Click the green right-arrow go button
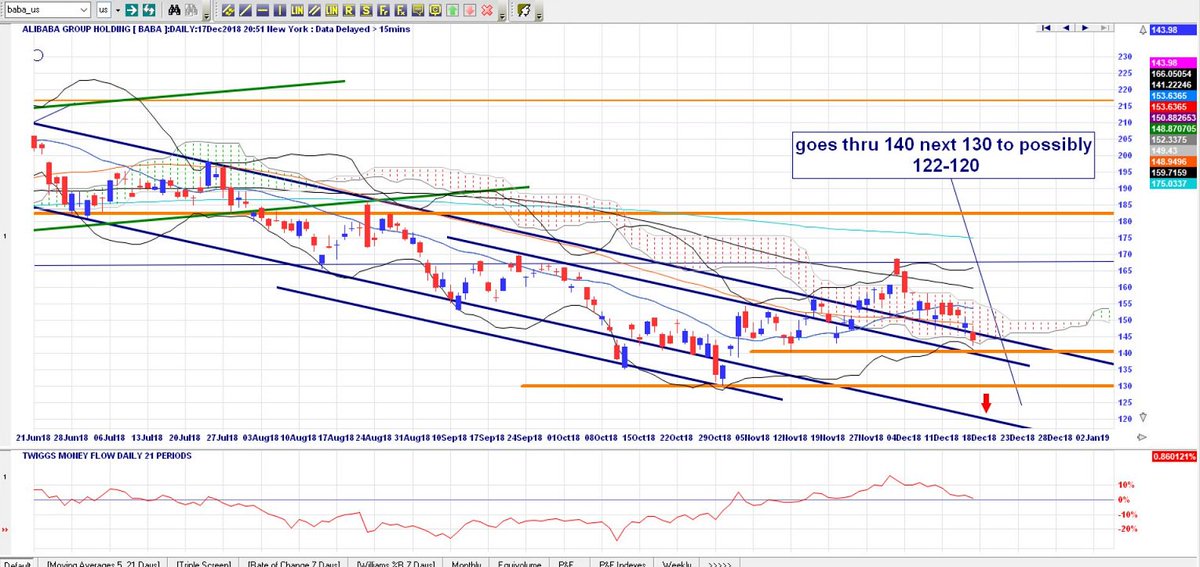The width and height of the screenshot is (1200, 567). pos(131,9)
